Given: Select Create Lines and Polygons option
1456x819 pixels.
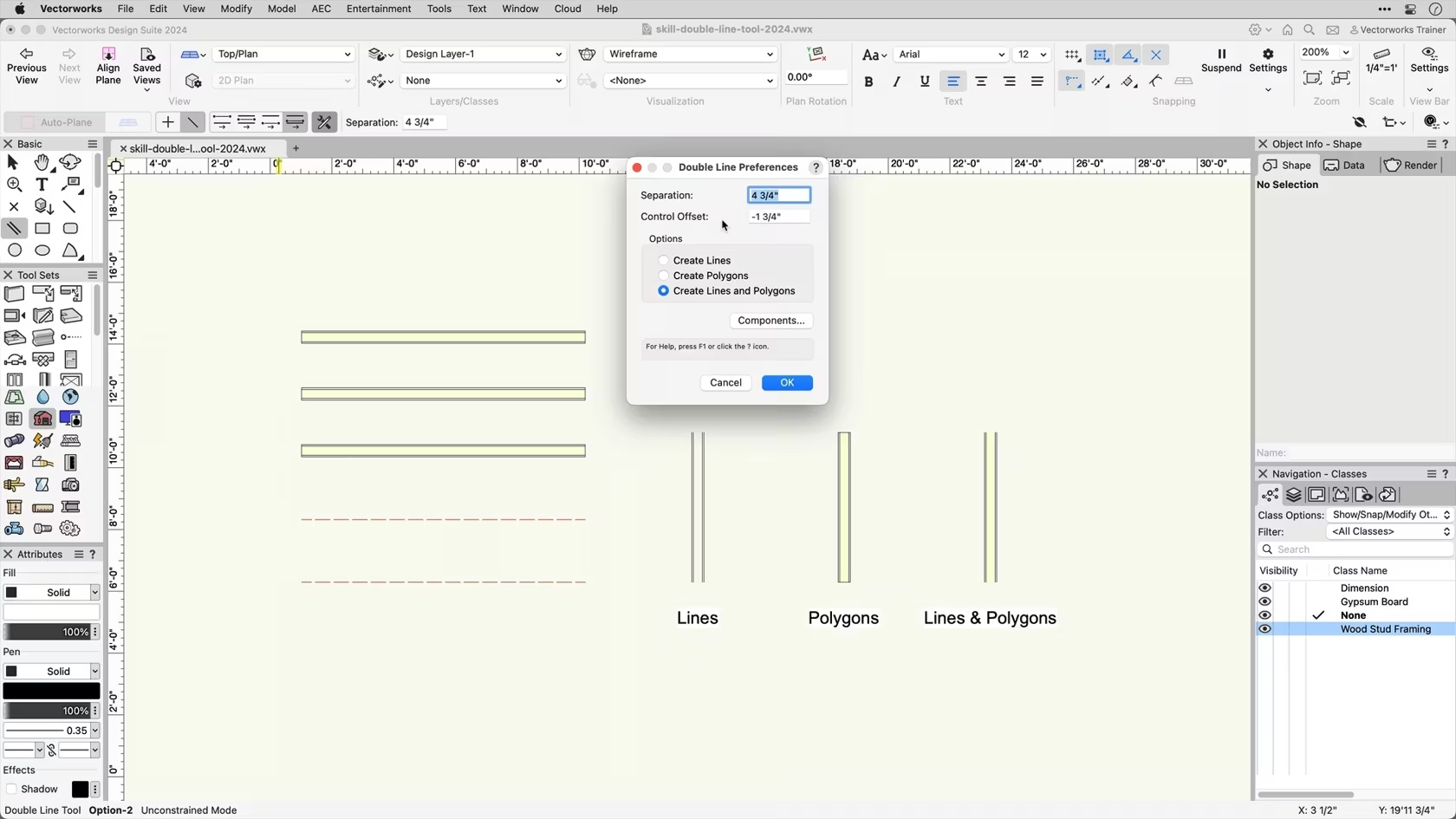Looking at the screenshot, I should (x=664, y=291).
